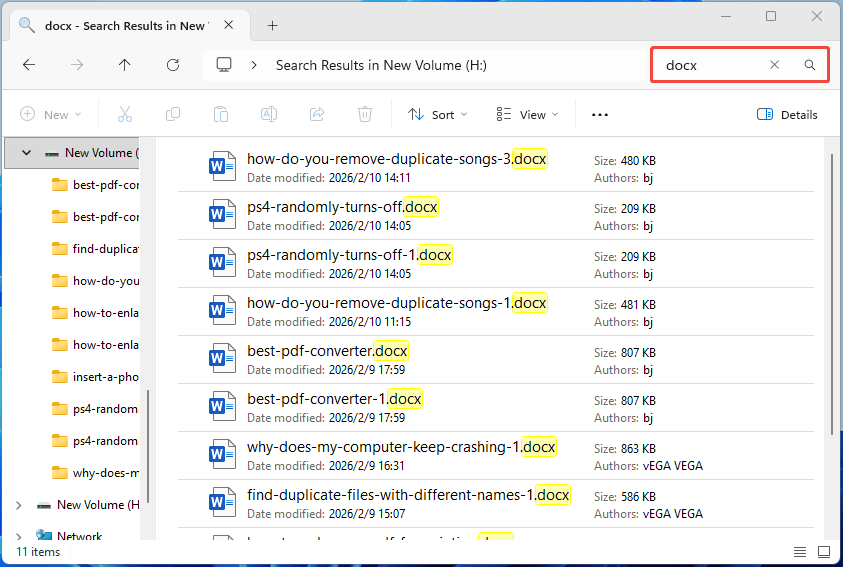Click the file list vertical scrollbar
The image size is (843, 567).
832,295
